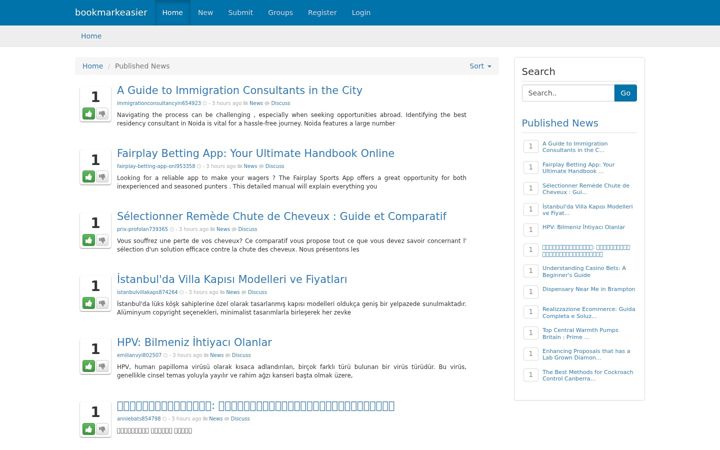
Task: Open the Register page
Action: [x=322, y=12]
